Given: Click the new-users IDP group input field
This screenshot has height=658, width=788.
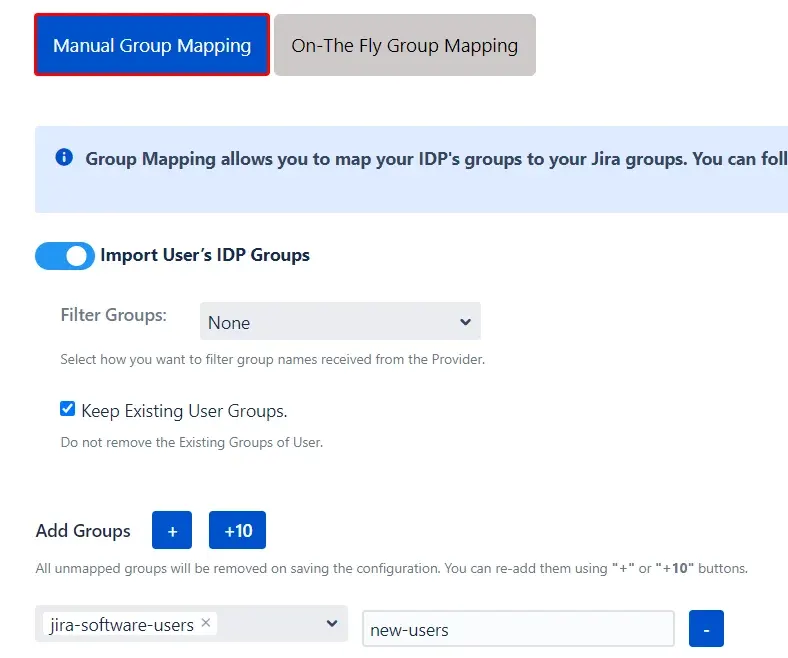Looking at the screenshot, I should 518,629.
